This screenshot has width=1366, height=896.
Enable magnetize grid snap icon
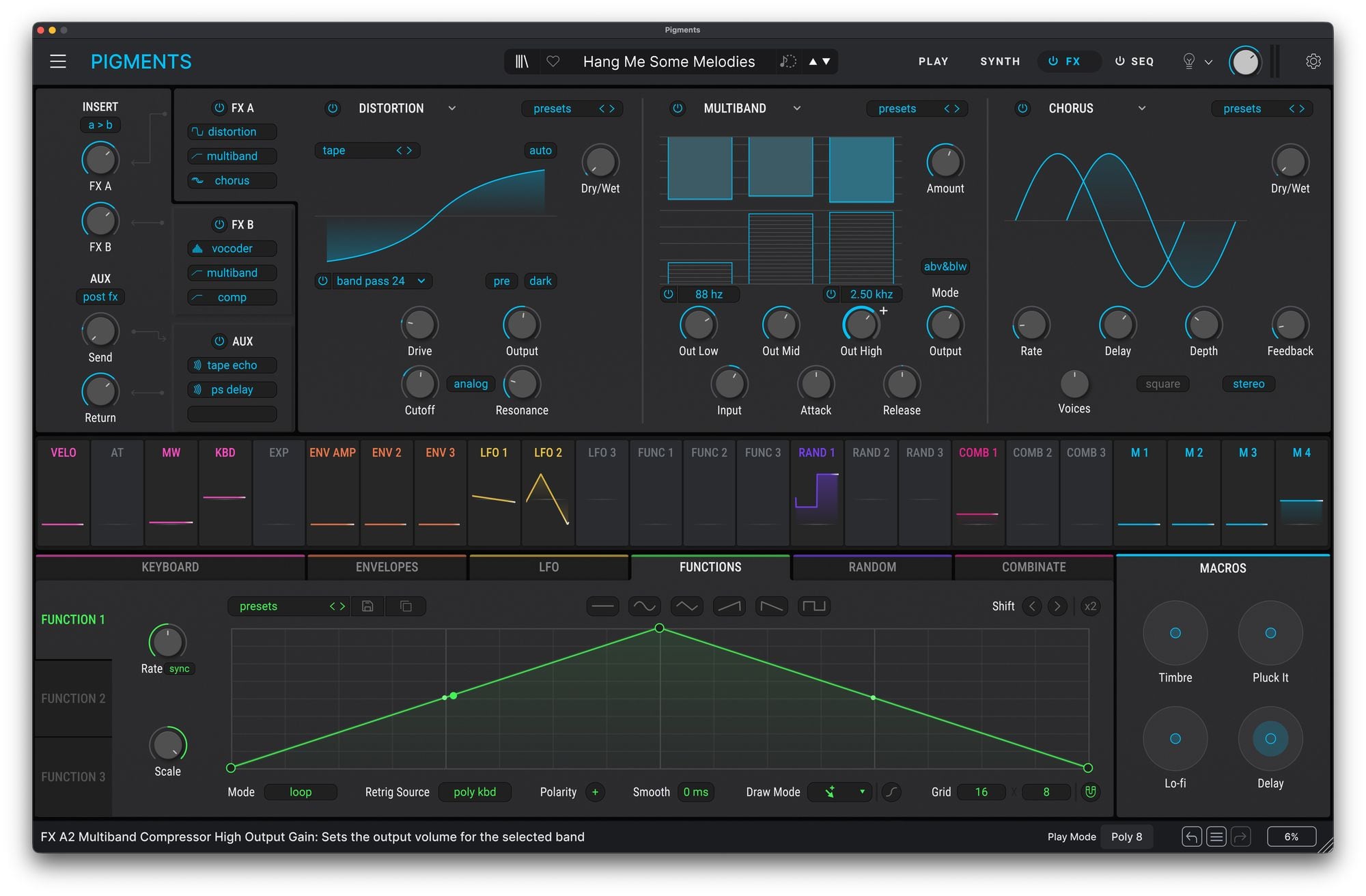coord(1091,792)
